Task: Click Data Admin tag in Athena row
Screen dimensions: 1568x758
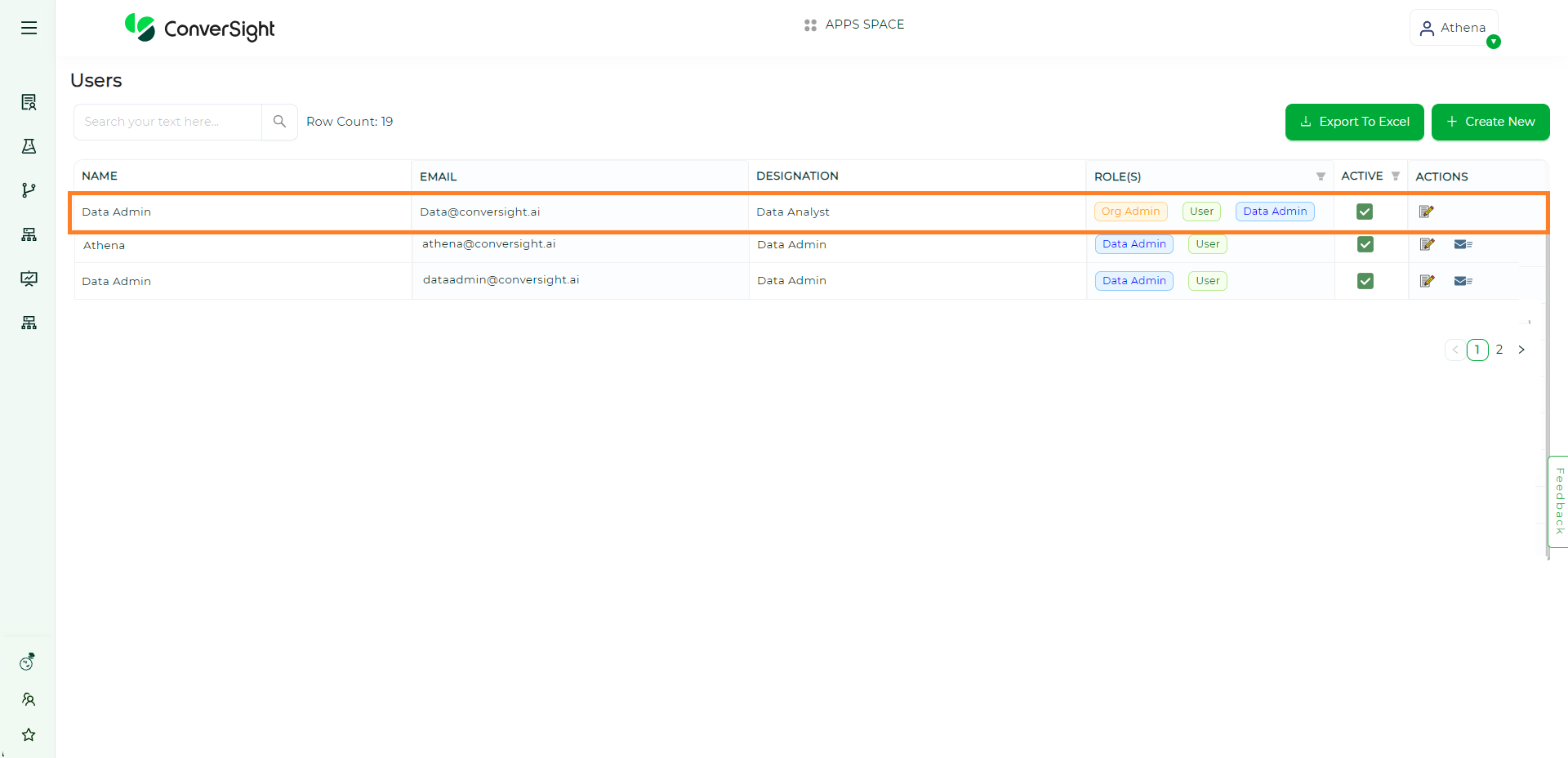Action: 1134,244
